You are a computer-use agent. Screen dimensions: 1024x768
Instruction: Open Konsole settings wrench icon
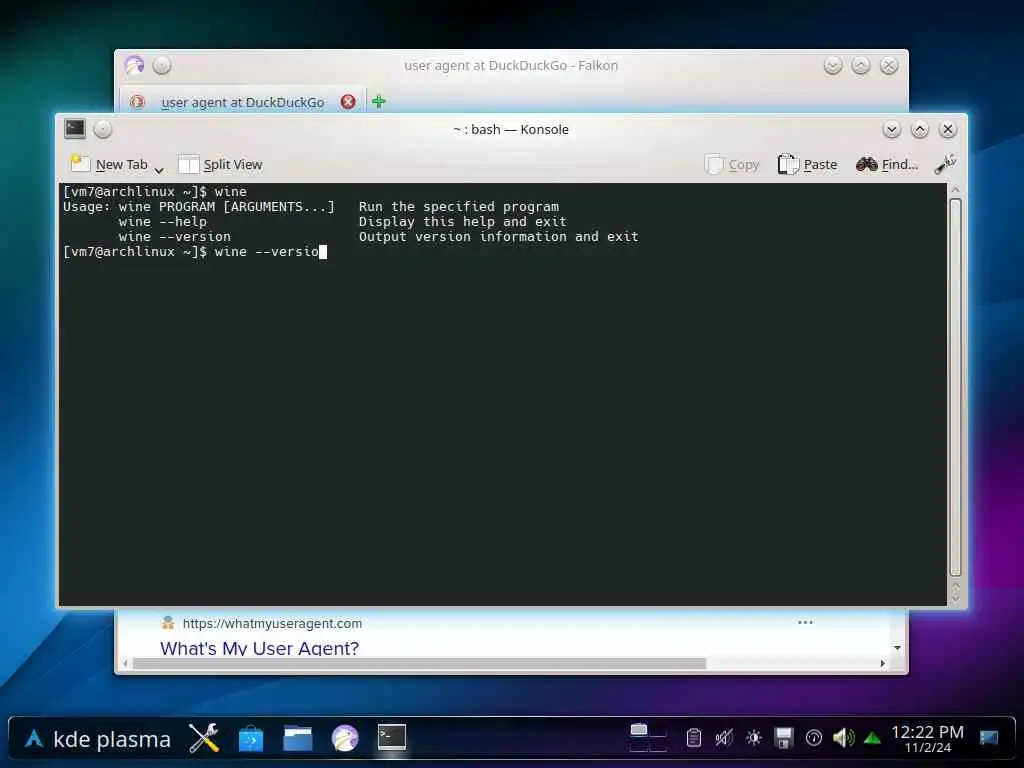(945, 164)
